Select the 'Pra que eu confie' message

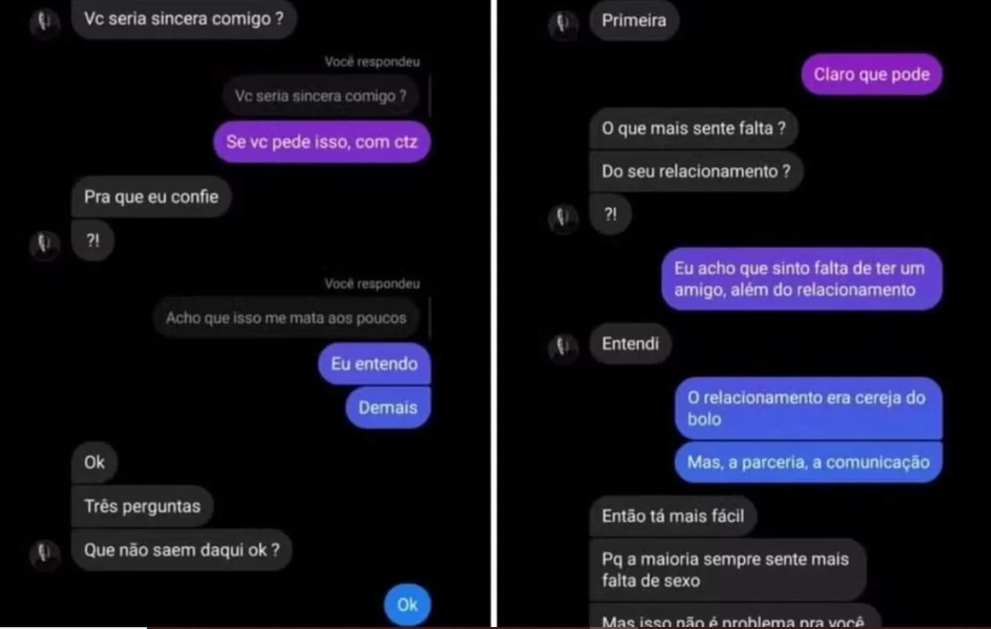pyautogui.click(x=151, y=197)
